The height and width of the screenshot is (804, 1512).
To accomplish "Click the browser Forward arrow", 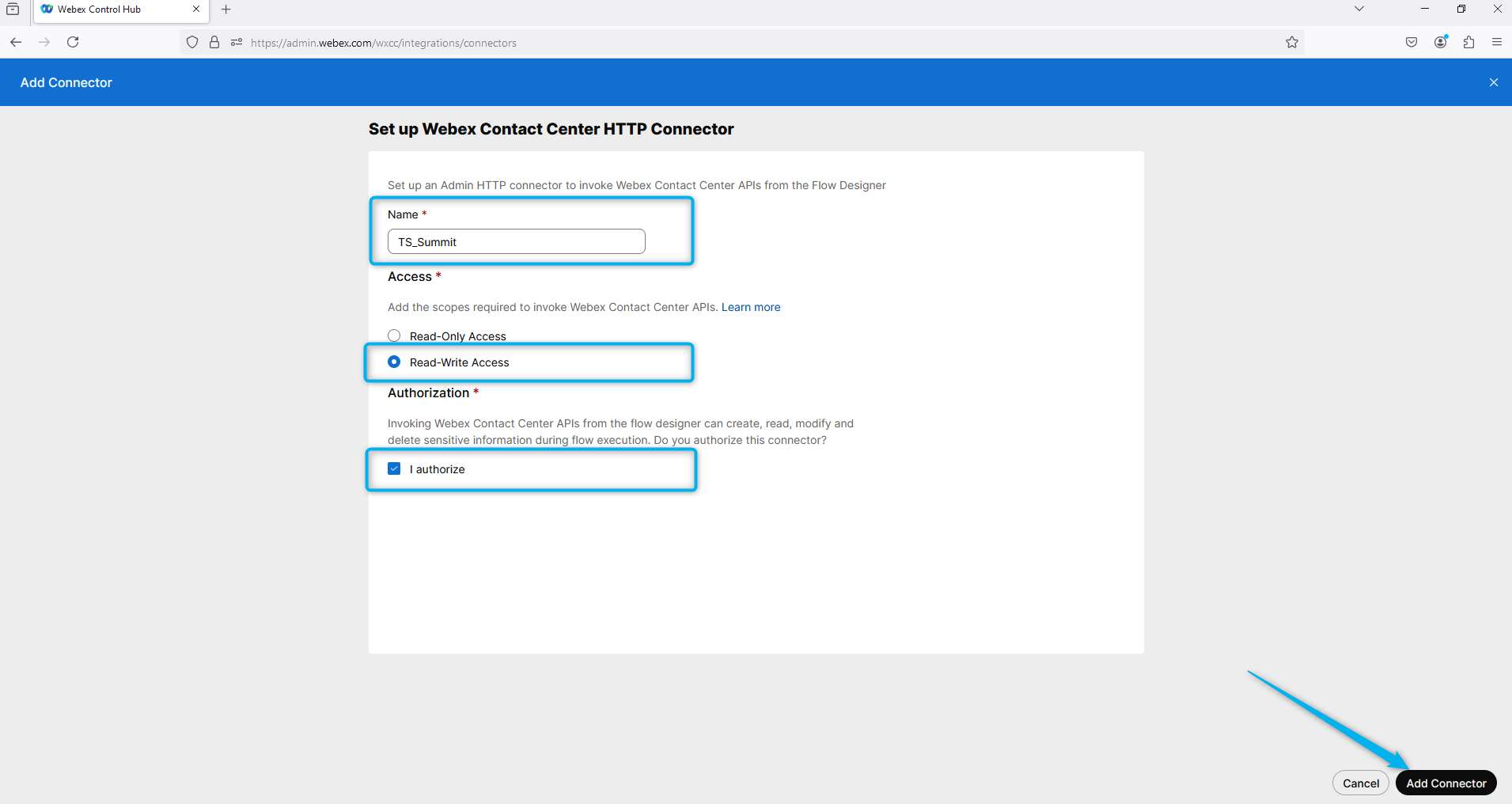I will pos(44,42).
